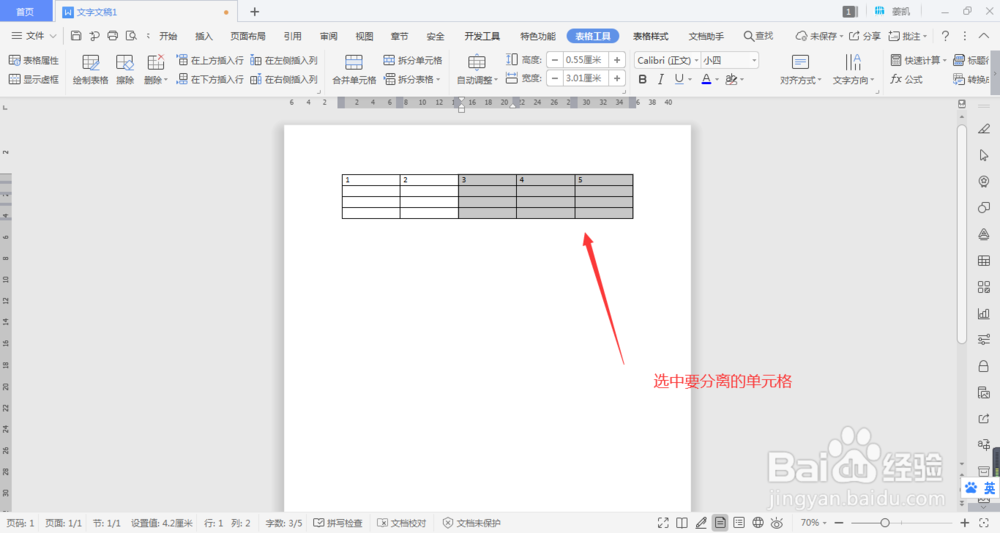The width and height of the screenshot is (1000, 533).
Task: Open 快速计算 quick calculate dropdown
Action: tap(918, 60)
